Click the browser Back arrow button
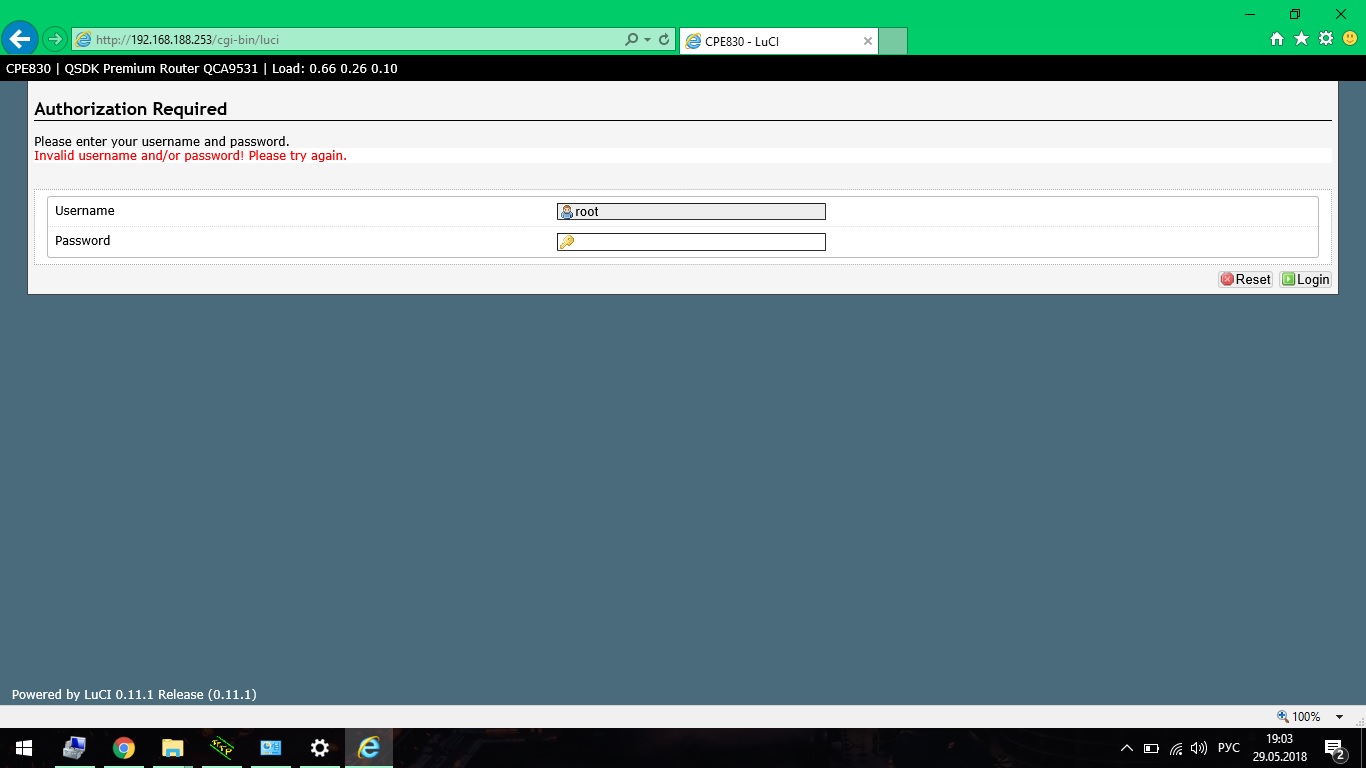Screen dimensions: 1366x768 (x=20, y=39)
